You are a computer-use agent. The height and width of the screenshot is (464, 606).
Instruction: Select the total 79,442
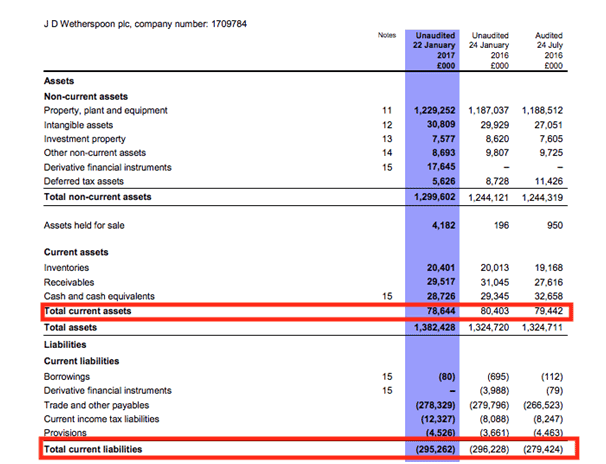click(549, 311)
